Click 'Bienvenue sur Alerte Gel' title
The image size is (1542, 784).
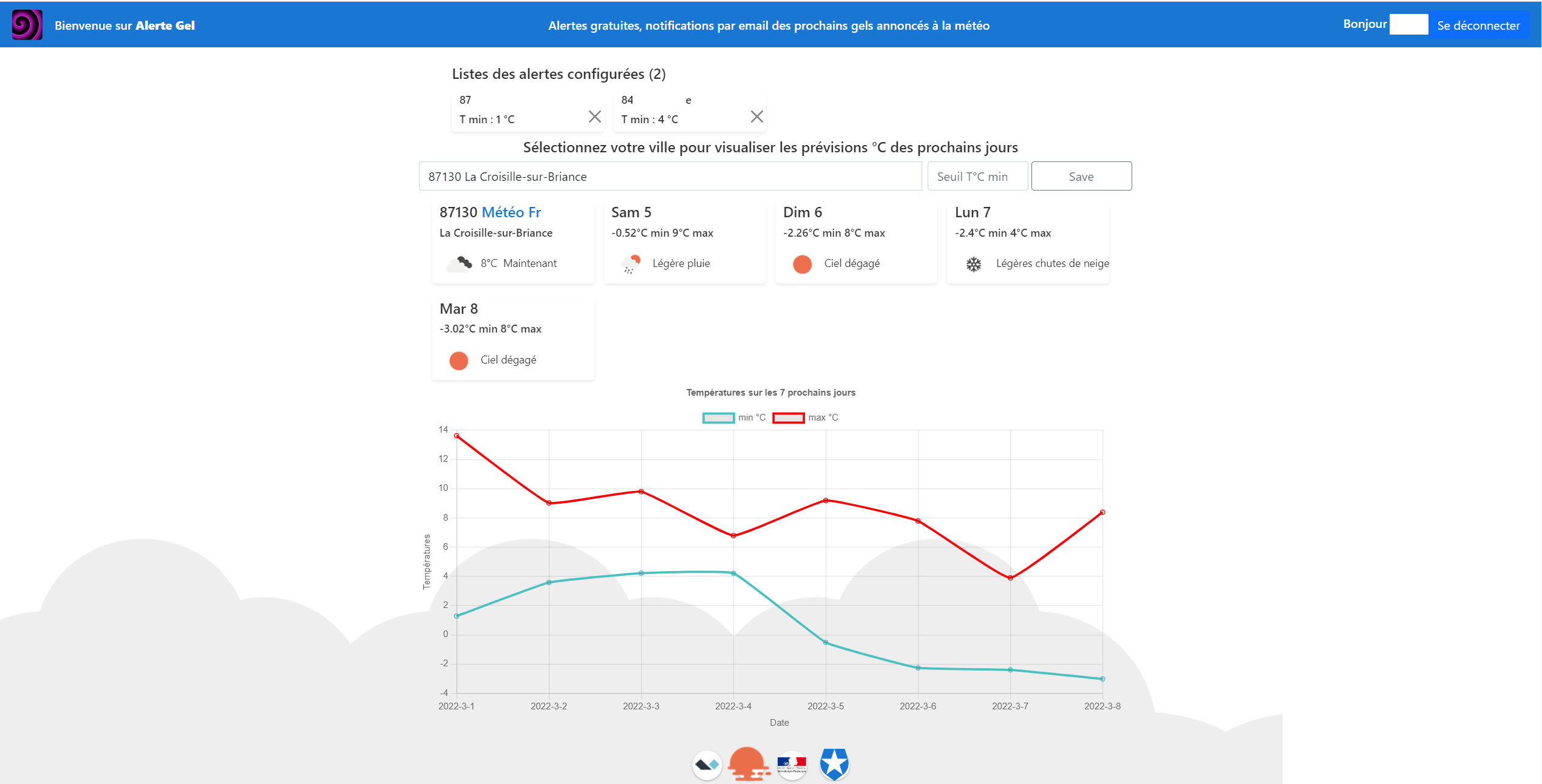click(x=124, y=25)
